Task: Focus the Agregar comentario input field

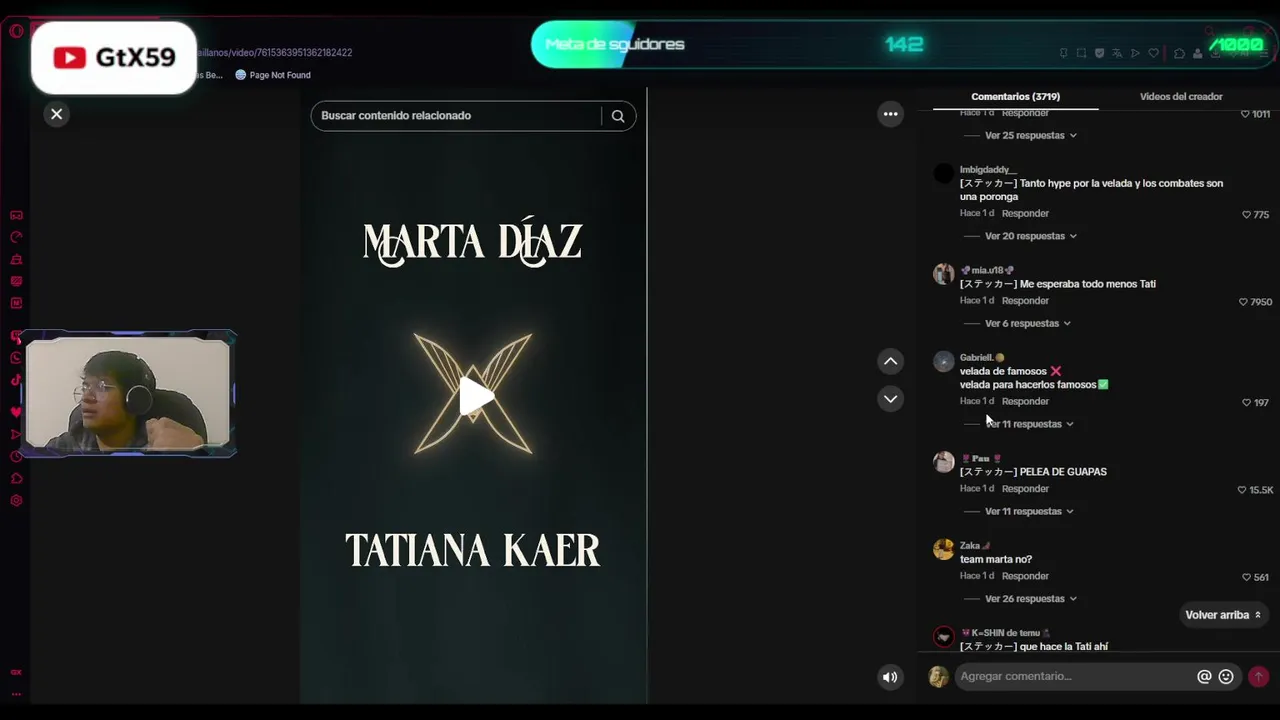Action: 1074,677
